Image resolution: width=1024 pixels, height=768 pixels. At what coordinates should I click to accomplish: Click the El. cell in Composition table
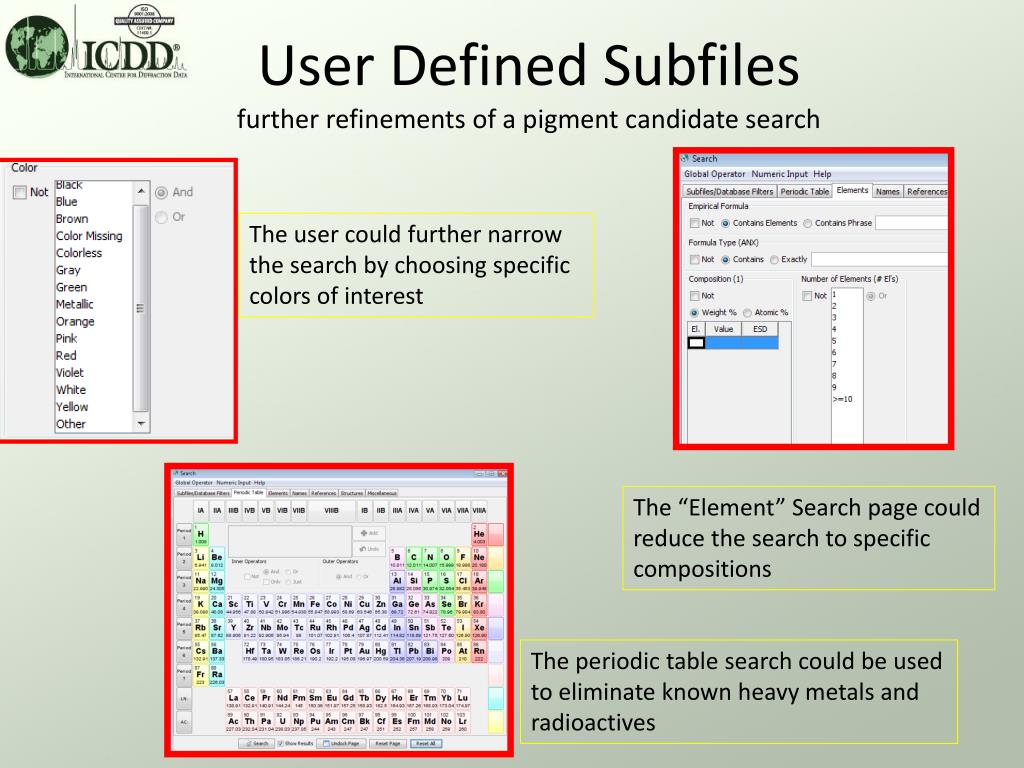click(x=696, y=343)
